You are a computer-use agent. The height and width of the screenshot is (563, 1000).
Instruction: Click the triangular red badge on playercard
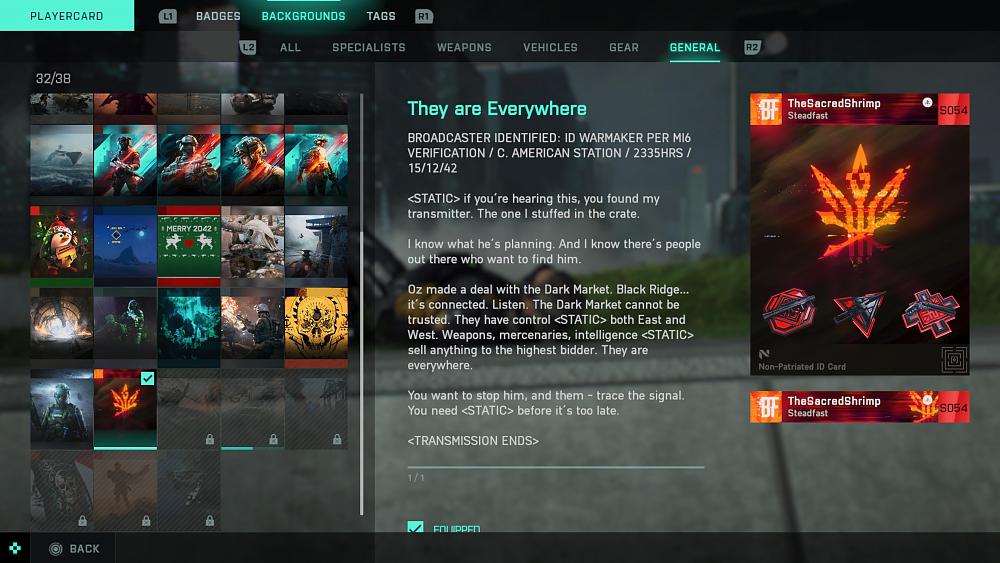pyautogui.click(x=859, y=313)
